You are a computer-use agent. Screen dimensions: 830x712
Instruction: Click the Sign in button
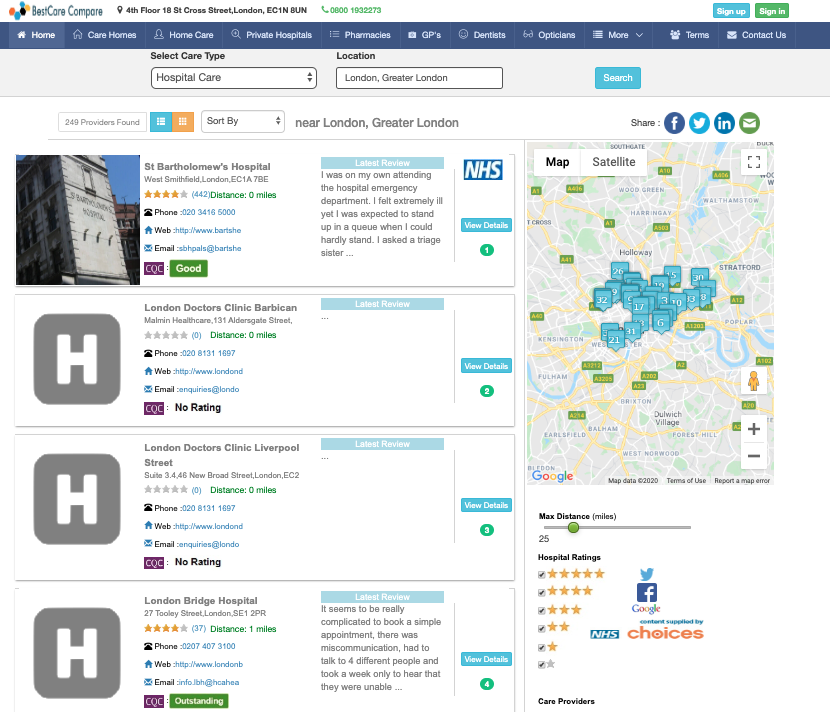(772, 11)
